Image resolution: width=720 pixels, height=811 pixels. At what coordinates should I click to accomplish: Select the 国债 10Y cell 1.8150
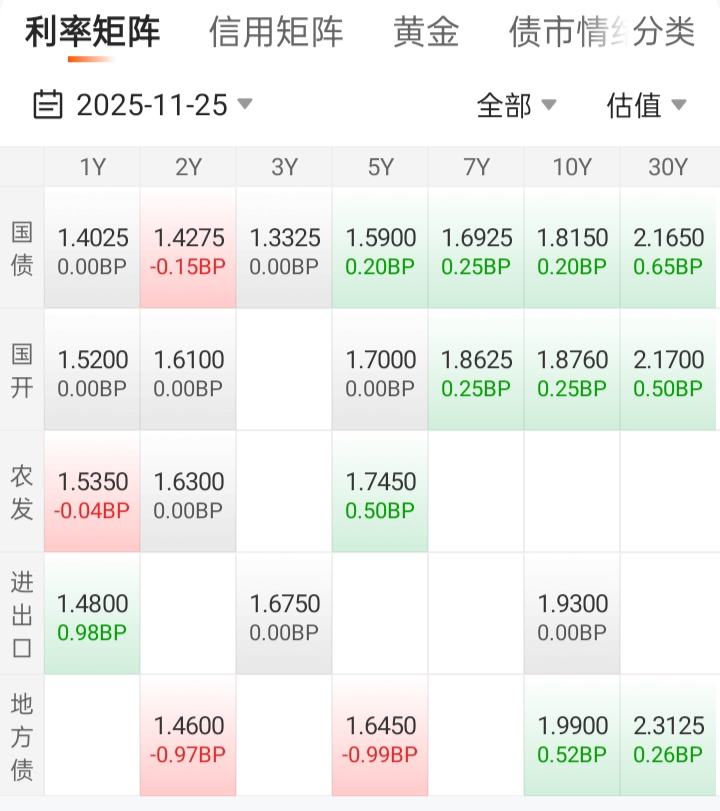[572, 251]
